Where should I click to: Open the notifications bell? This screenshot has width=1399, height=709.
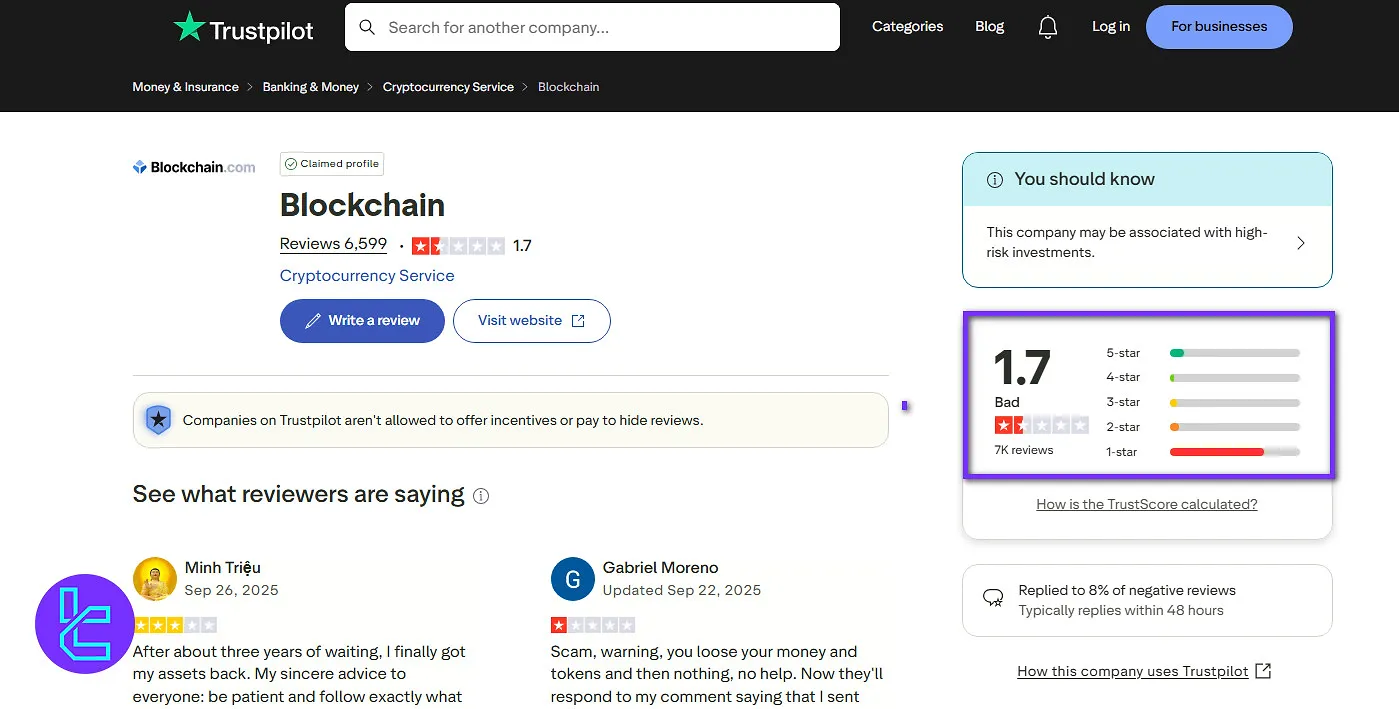point(1047,27)
